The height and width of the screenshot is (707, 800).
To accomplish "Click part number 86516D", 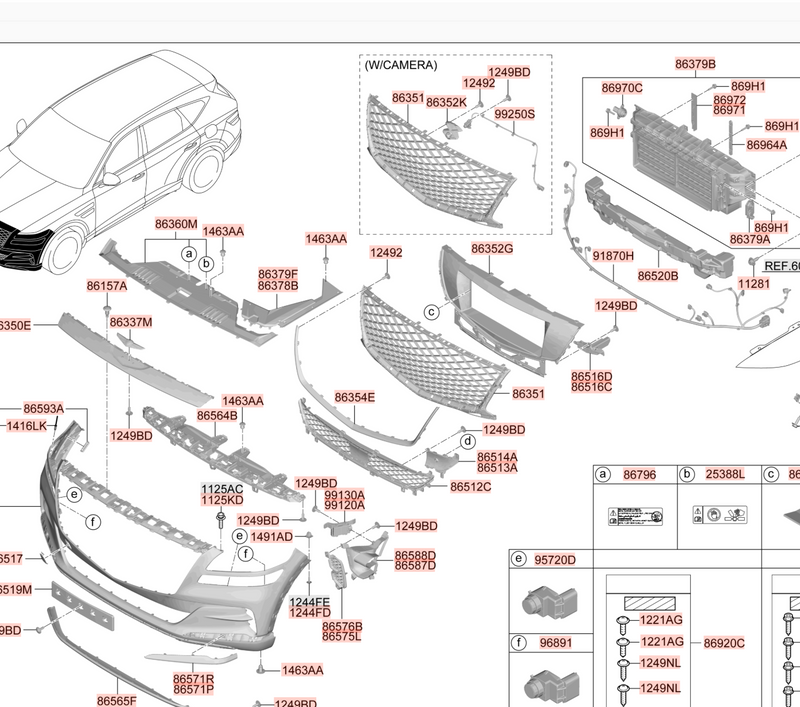I will tap(591, 376).
